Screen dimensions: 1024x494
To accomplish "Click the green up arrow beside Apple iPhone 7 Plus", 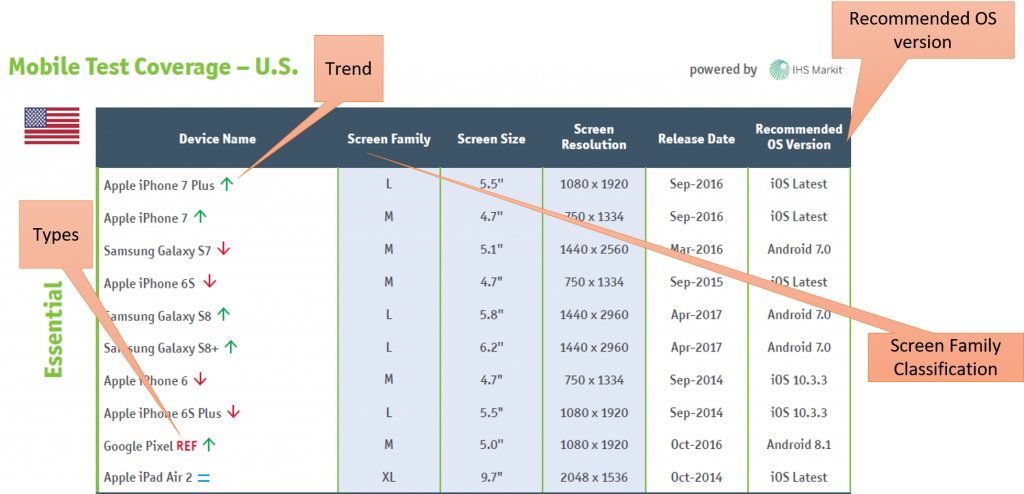I will (226, 184).
